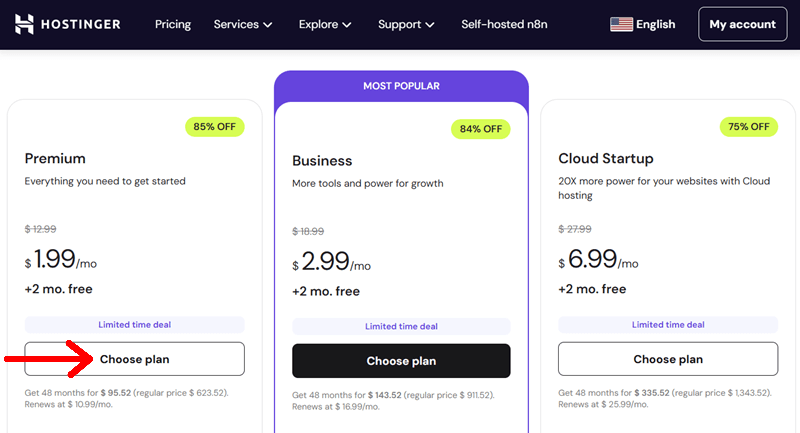Click the 84% OFF badge
This screenshot has height=433, width=800.
(481, 129)
